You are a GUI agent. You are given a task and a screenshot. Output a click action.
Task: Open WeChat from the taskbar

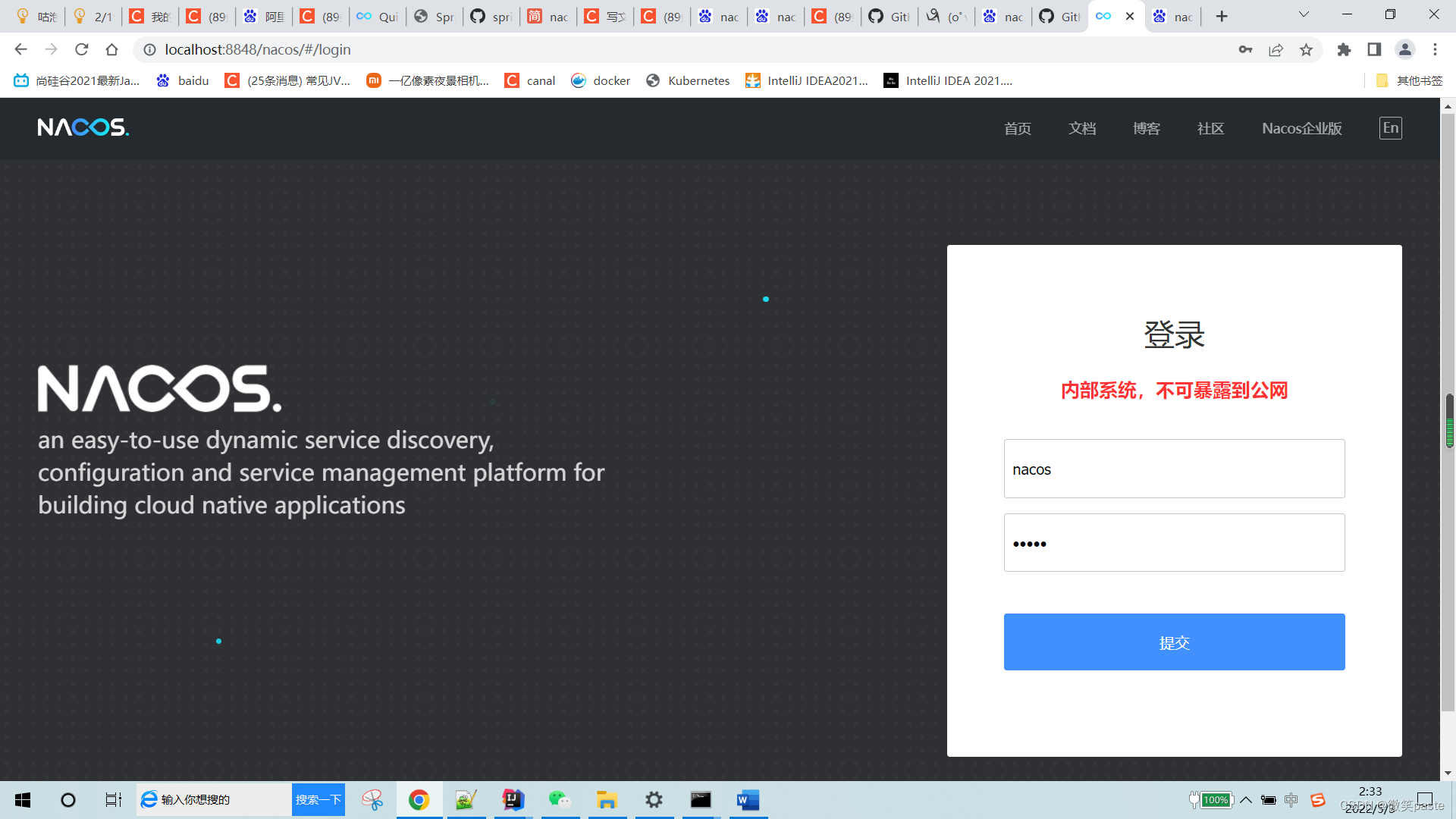click(x=560, y=800)
